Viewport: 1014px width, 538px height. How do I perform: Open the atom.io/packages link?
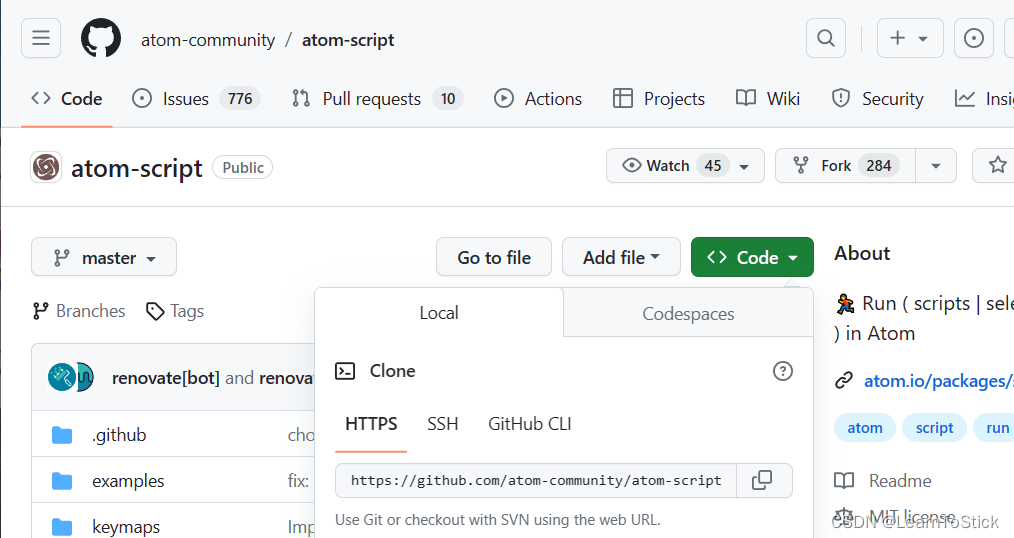tap(938, 381)
